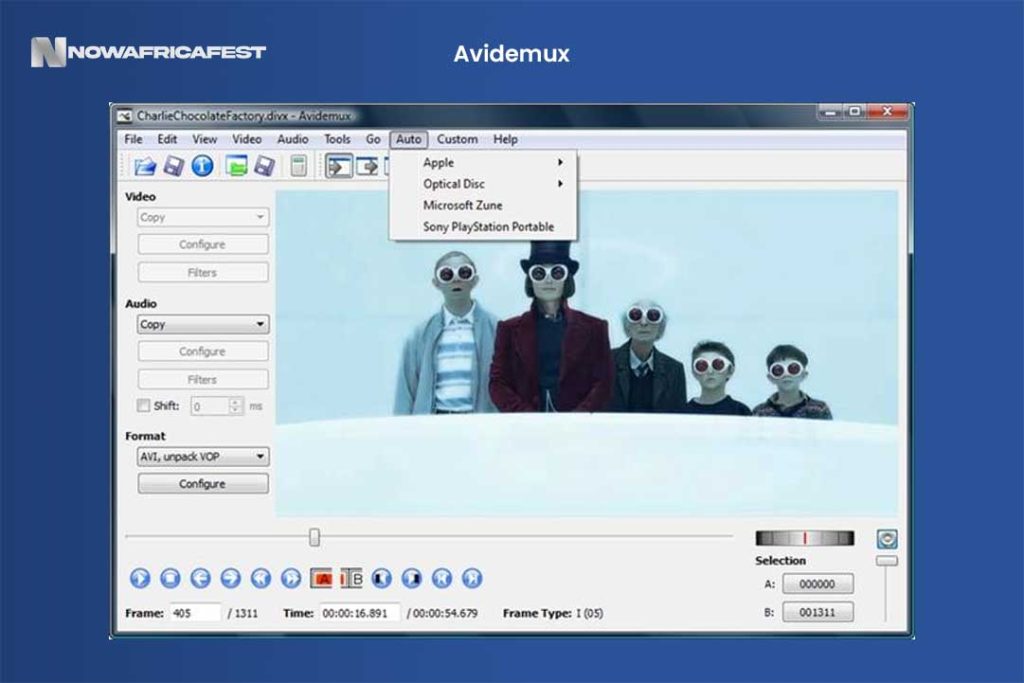Choose Sony PlayStation Portable preset
Image resolution: width=1024 pixels, height=683 pixels.
483,227
